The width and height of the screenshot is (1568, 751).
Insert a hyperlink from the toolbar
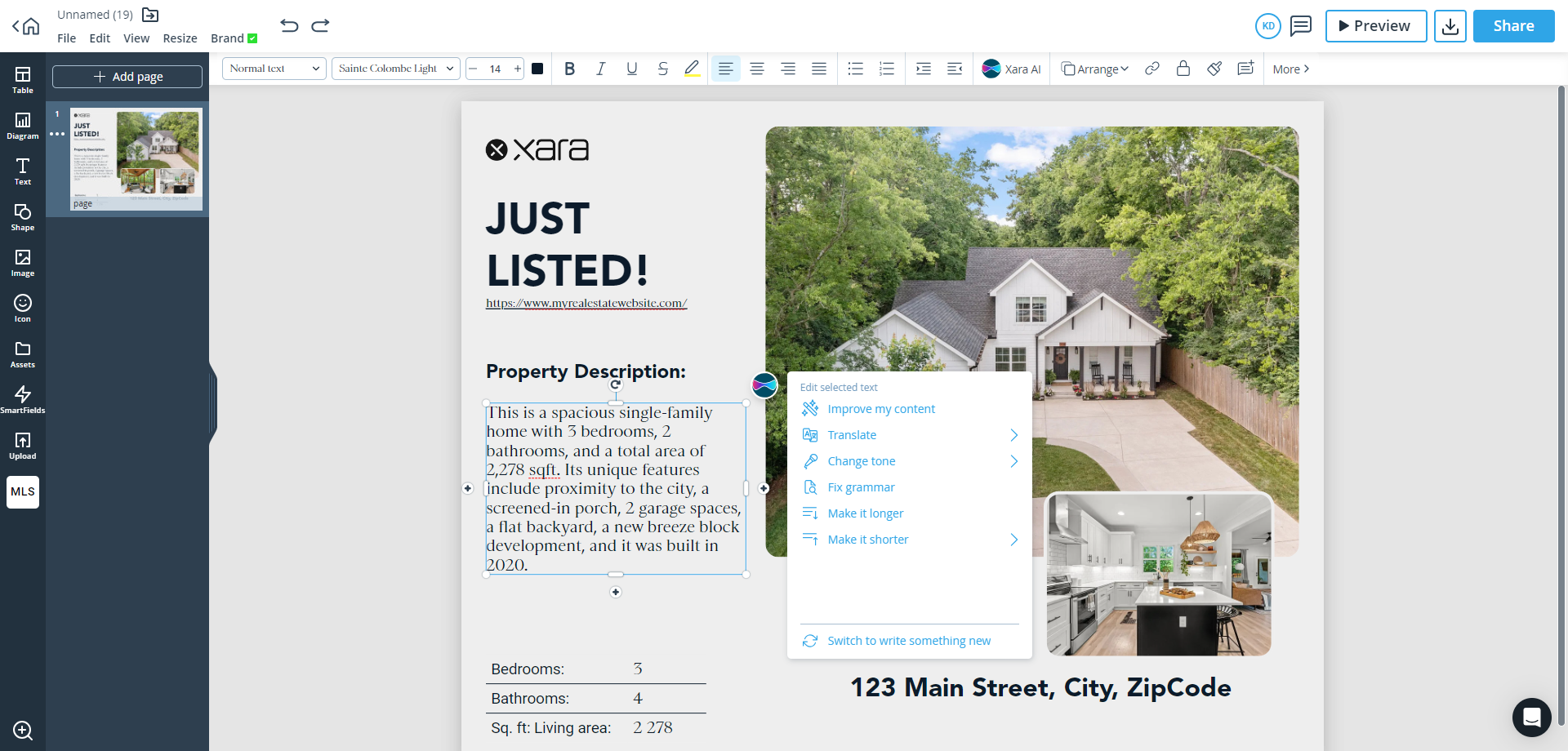click(1151, 69)
